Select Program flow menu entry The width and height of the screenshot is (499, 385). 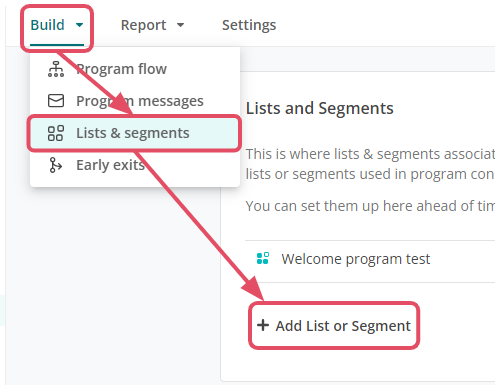[x=135, y=69]
